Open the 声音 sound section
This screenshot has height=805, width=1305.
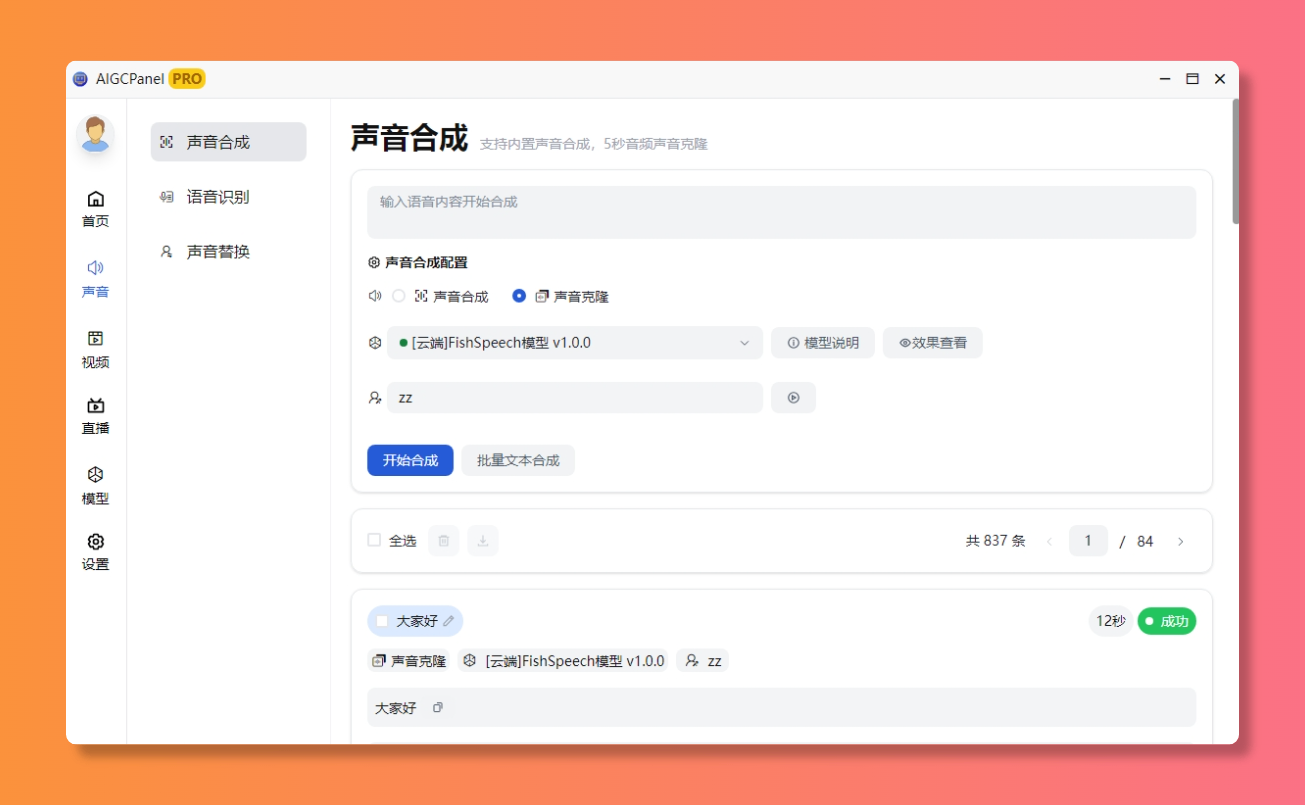[x=95, y=279]
